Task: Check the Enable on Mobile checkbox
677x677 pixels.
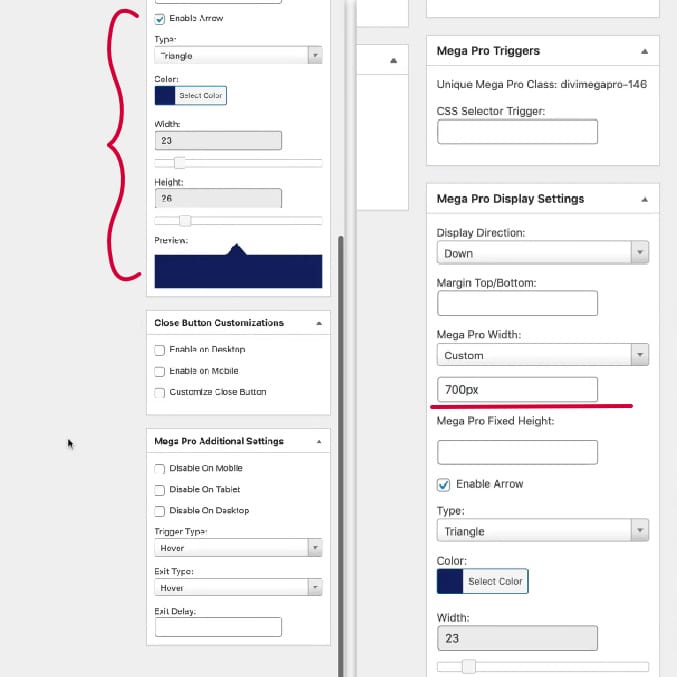Action: coord(160,371)
